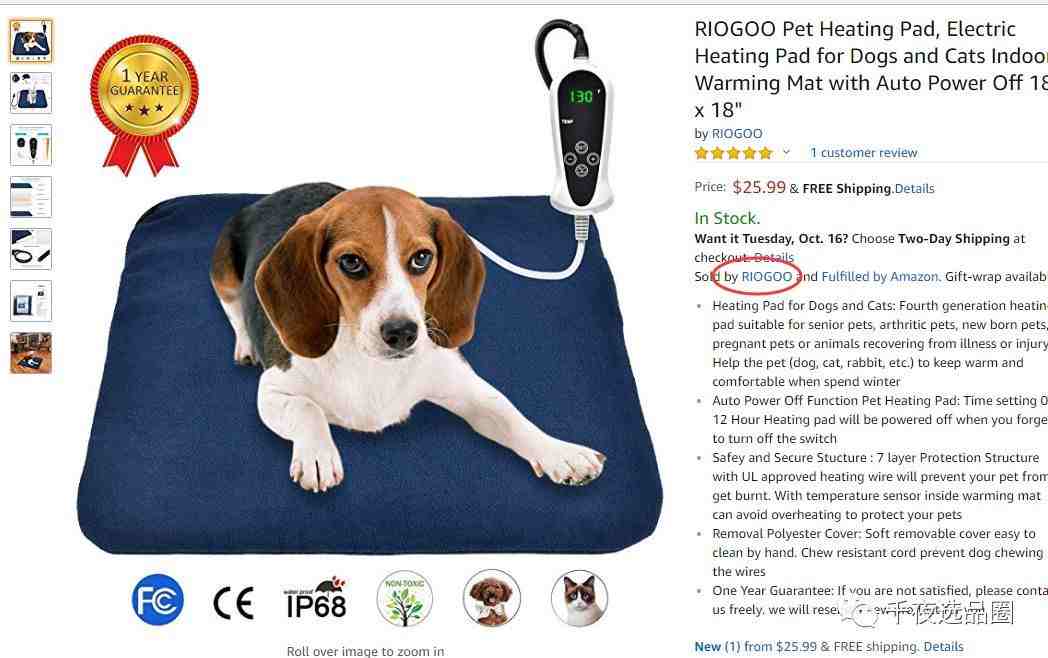The height and width of the screenshot is (658, 1048).
Task: Open the Fulfilled by Amazon link
Action: click(880, 277)
